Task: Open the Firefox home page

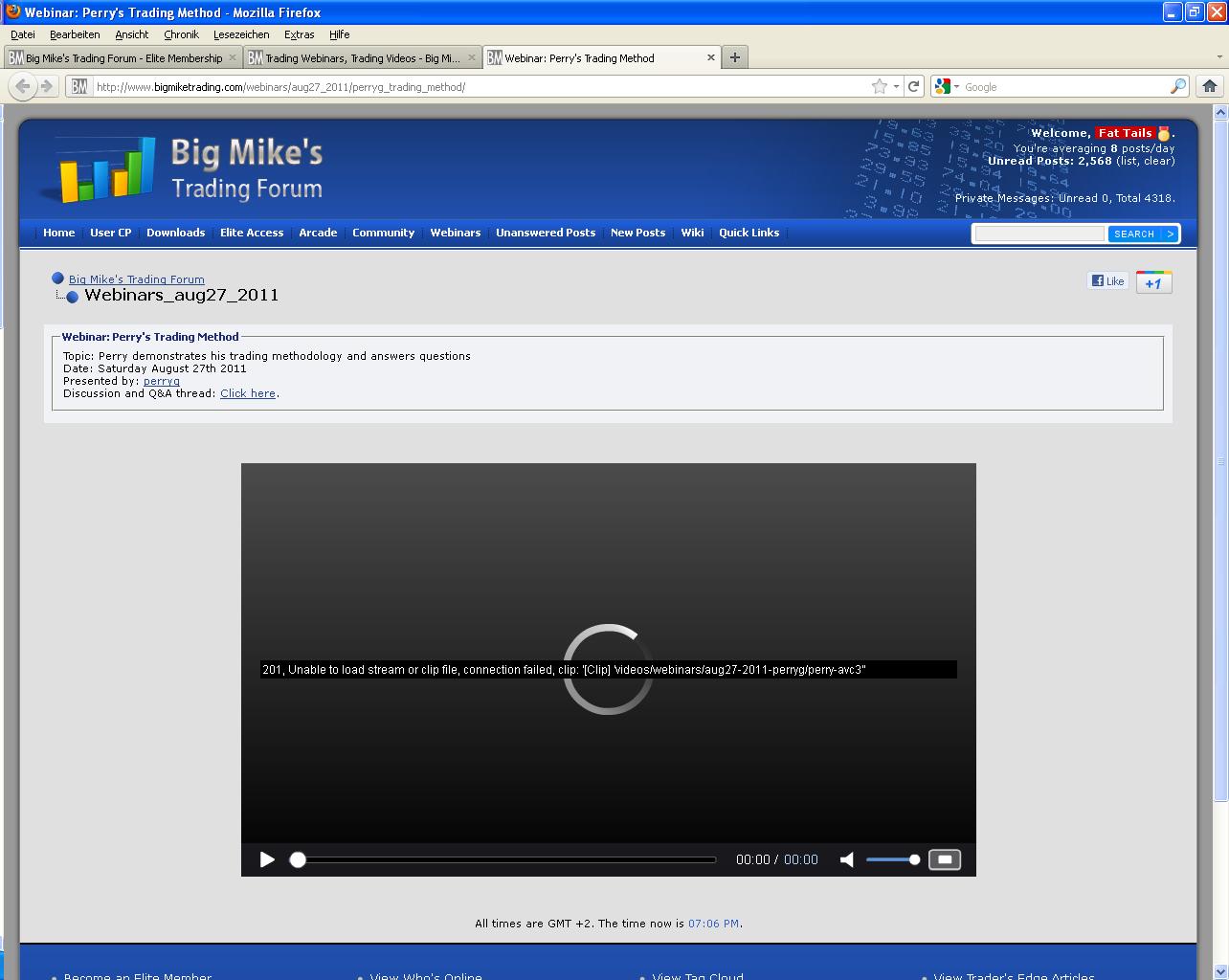Action: click(x=1210, y=86)
